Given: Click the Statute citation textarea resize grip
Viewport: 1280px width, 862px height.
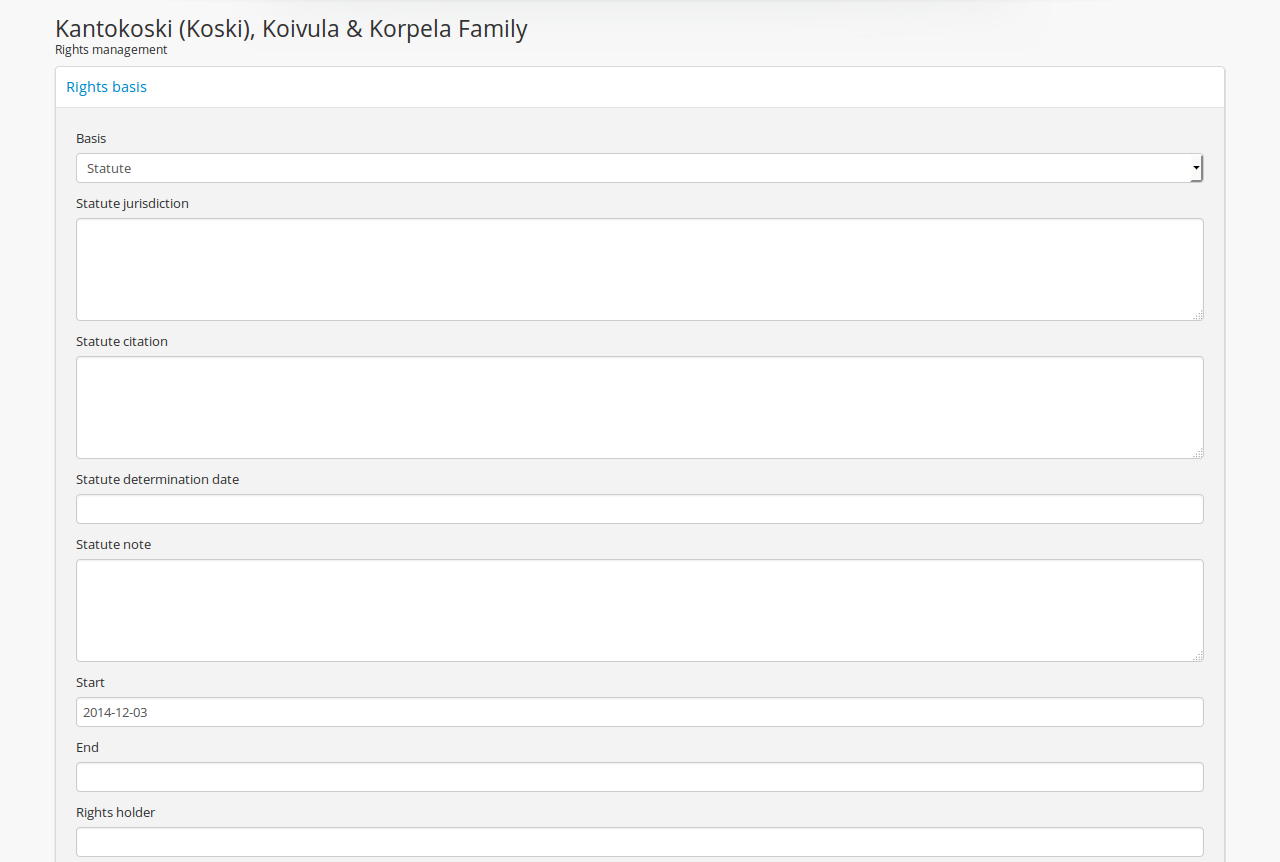Looking at the screenshot, I should click(x=1198, y=453).
